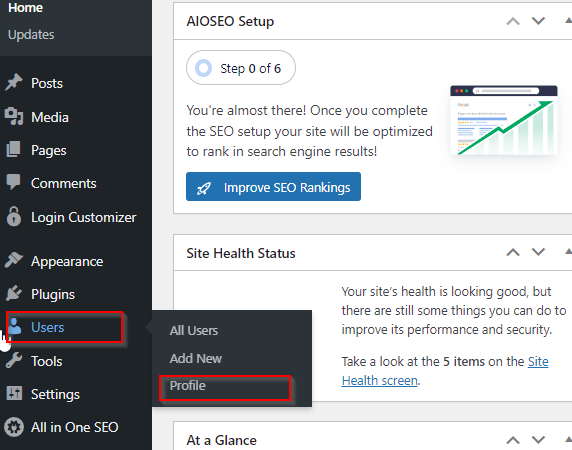Click the Plugins plug icon
This screenshot has width=572, height=450.
pos(14,293)
